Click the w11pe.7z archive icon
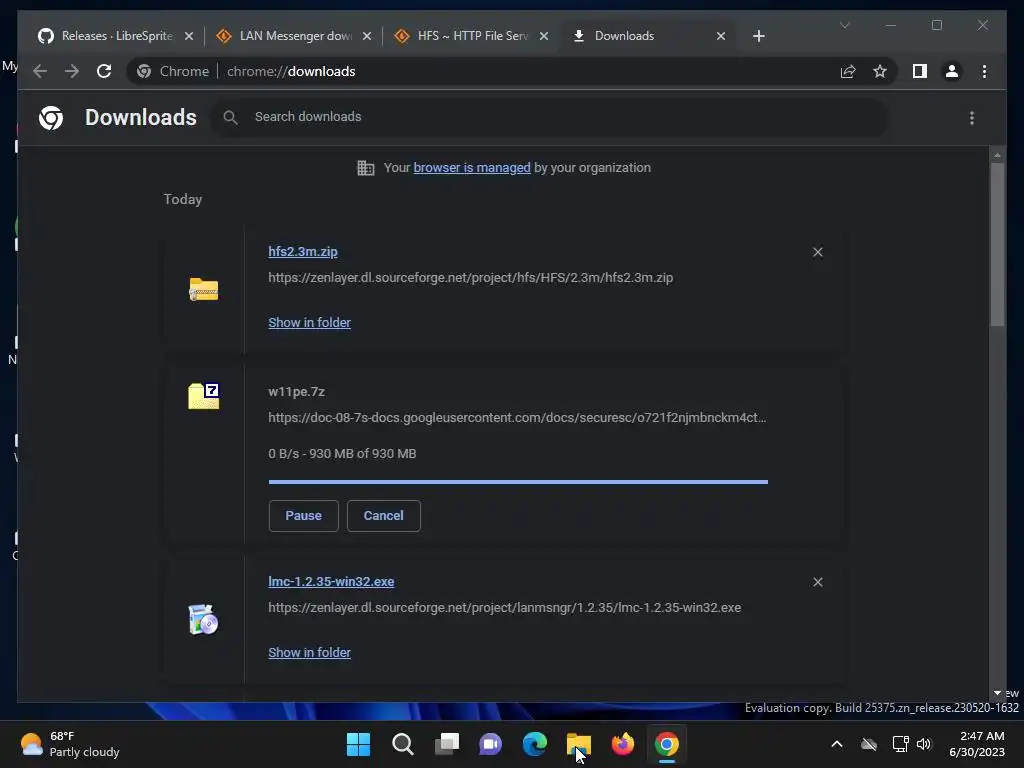The height and width of the screenshot is (768, 1024). [204, 396]
